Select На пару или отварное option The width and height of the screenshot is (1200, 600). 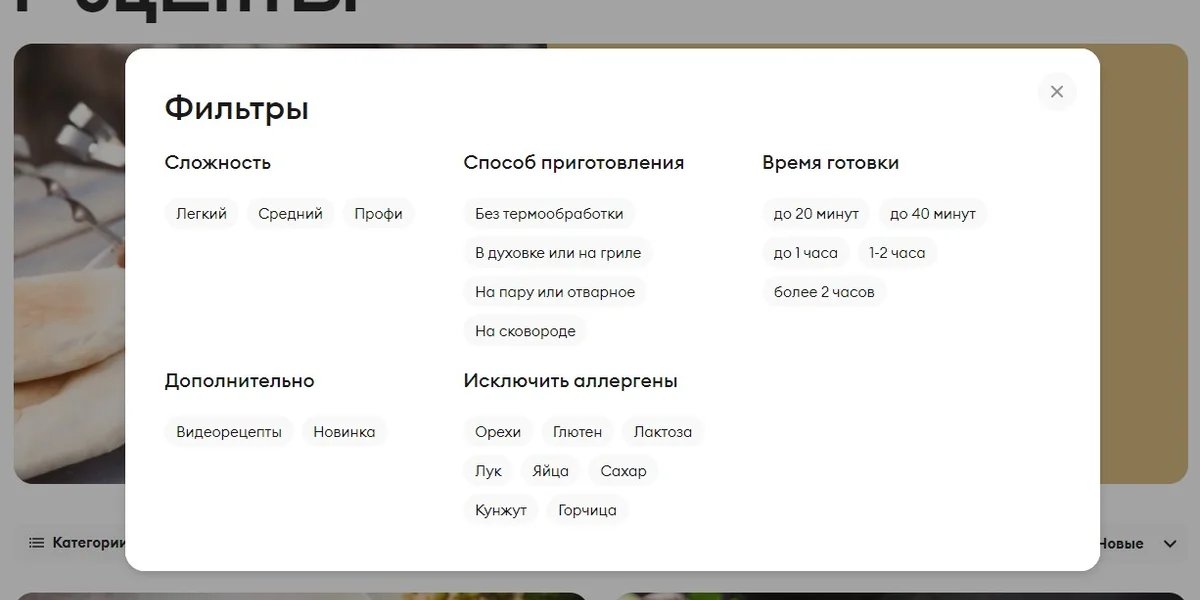coord(554,291)
